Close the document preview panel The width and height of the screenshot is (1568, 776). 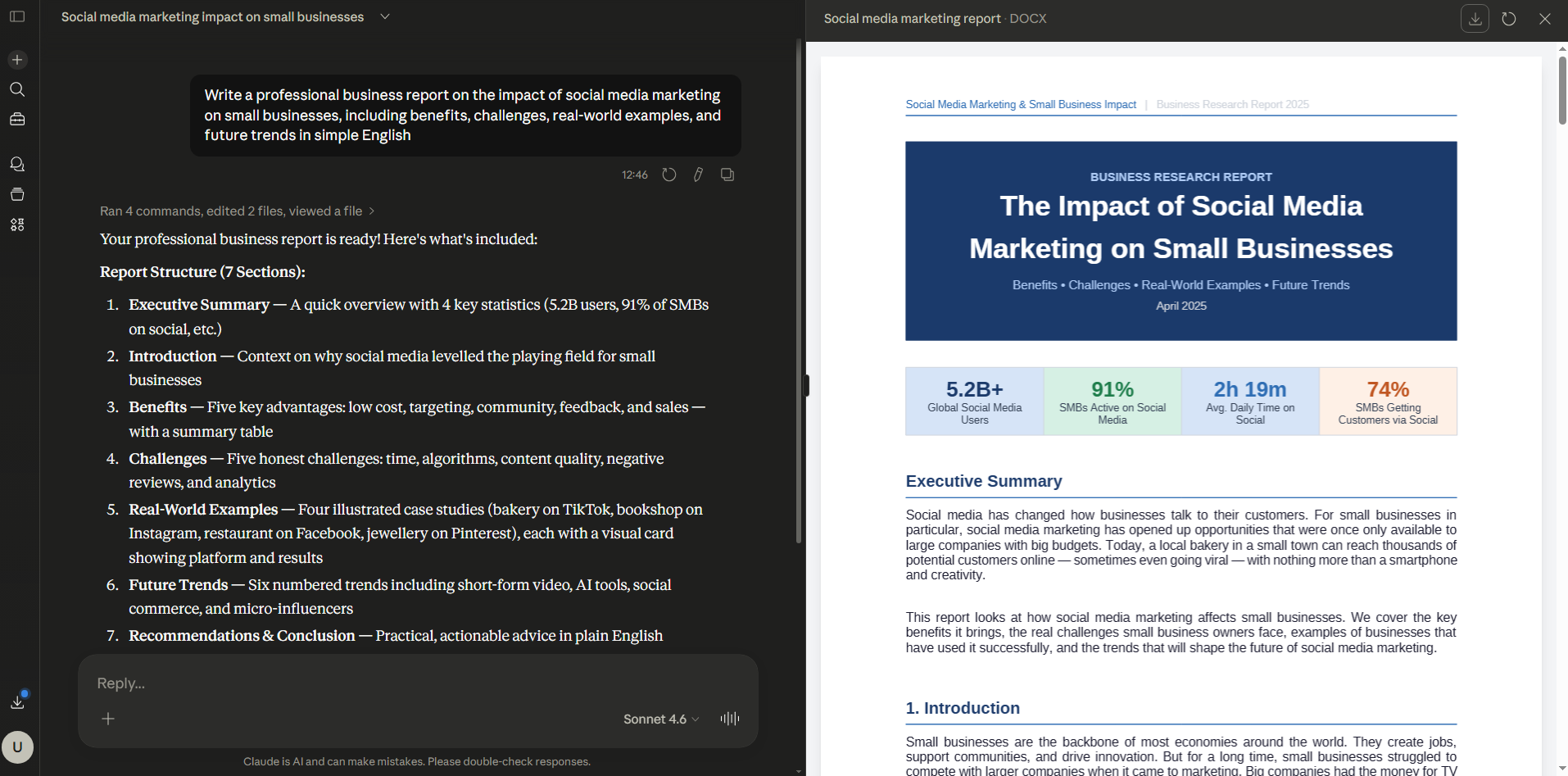(x=1545, y=19)
